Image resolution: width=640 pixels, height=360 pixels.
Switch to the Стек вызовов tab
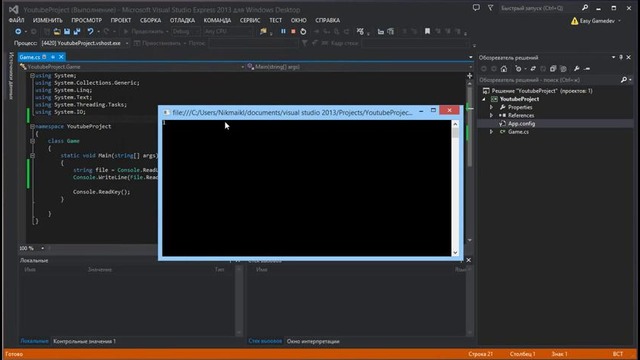click(x=265, y=341)
